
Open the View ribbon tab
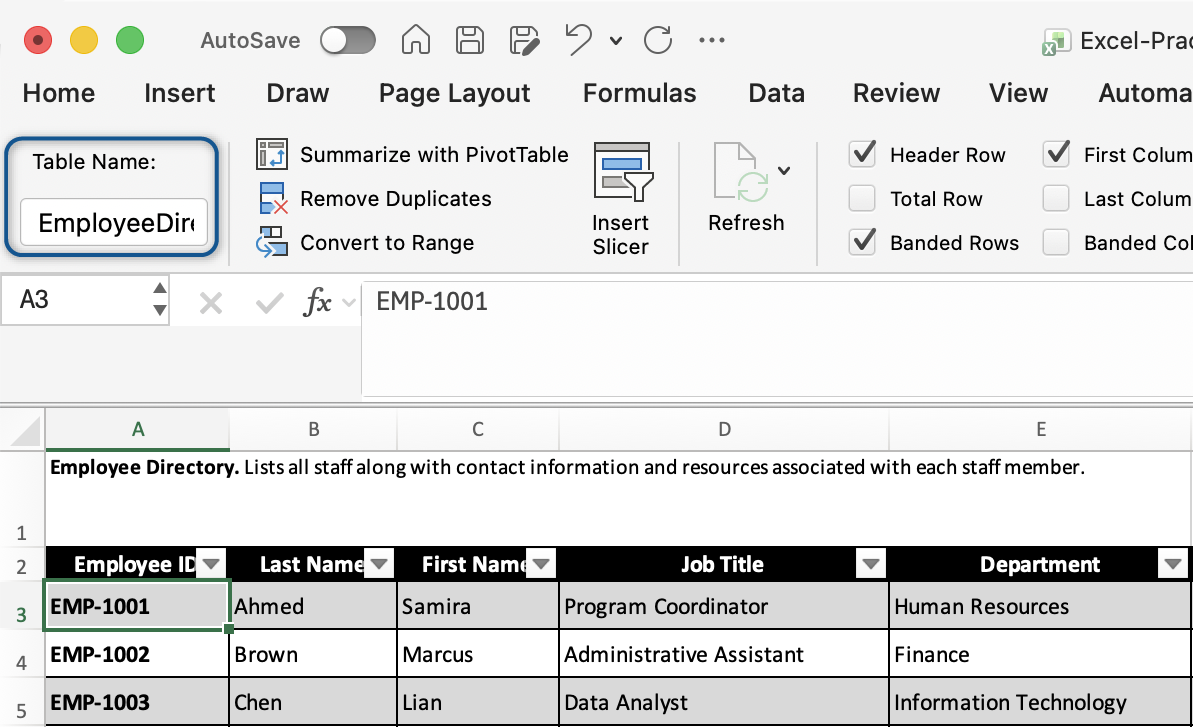[1018, 93]
